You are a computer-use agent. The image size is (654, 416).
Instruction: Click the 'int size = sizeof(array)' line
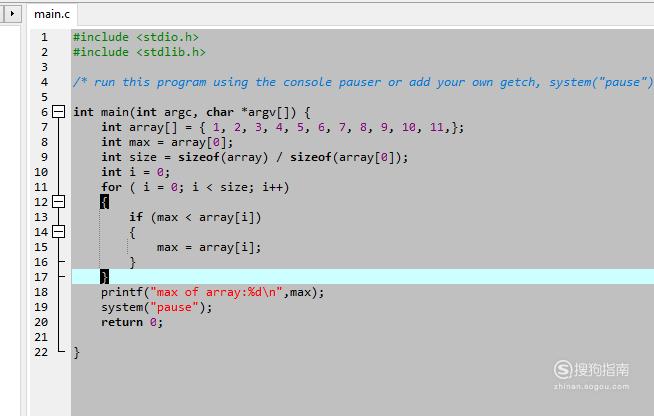click(x=254, y=157)
